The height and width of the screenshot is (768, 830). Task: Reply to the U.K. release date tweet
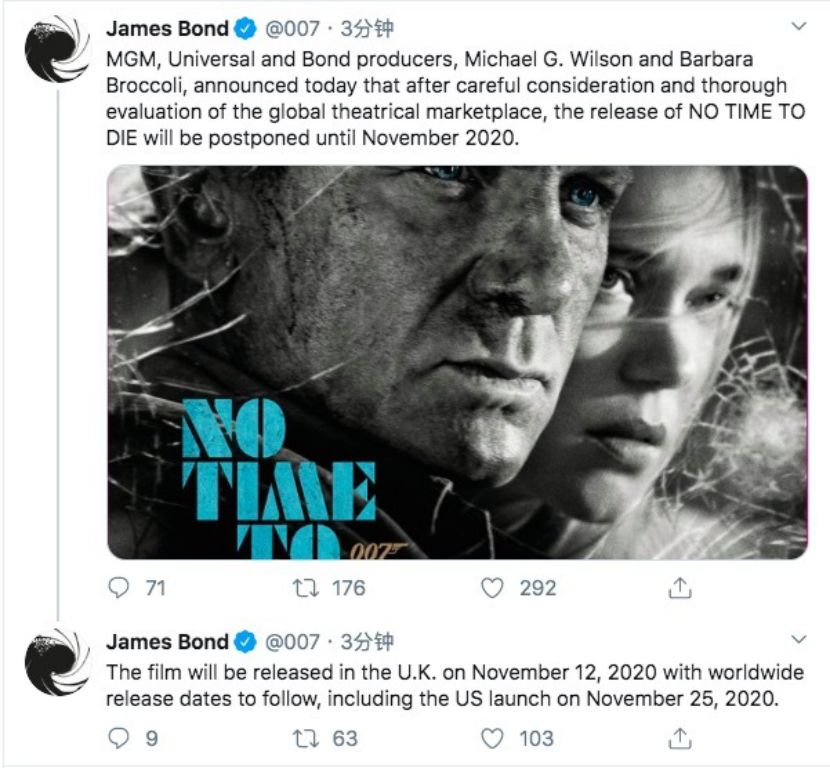click(x=119, y=738)
